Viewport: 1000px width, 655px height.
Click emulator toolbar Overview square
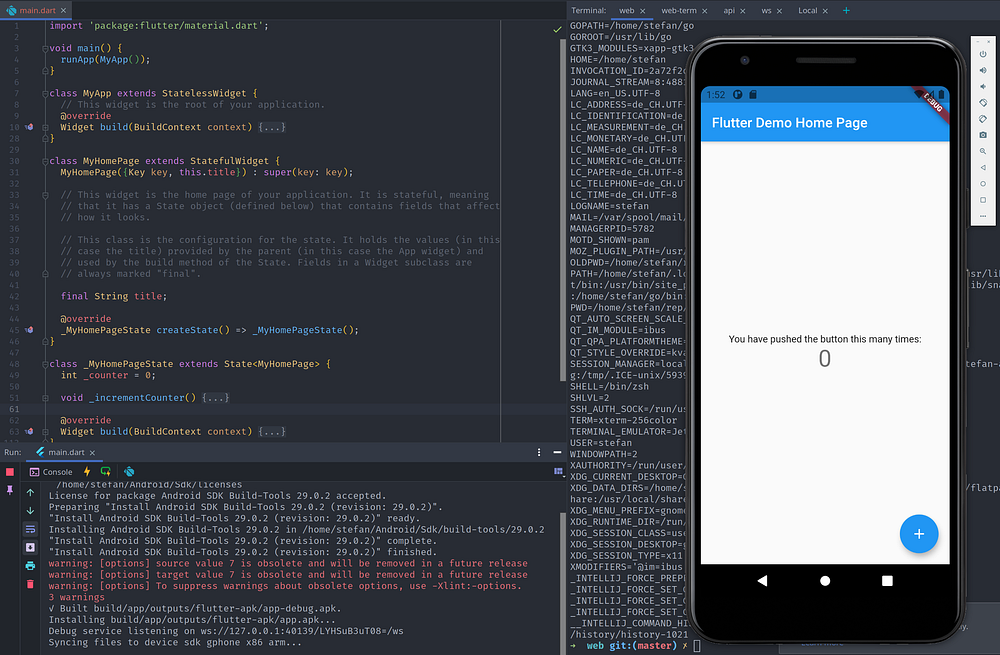983,200
